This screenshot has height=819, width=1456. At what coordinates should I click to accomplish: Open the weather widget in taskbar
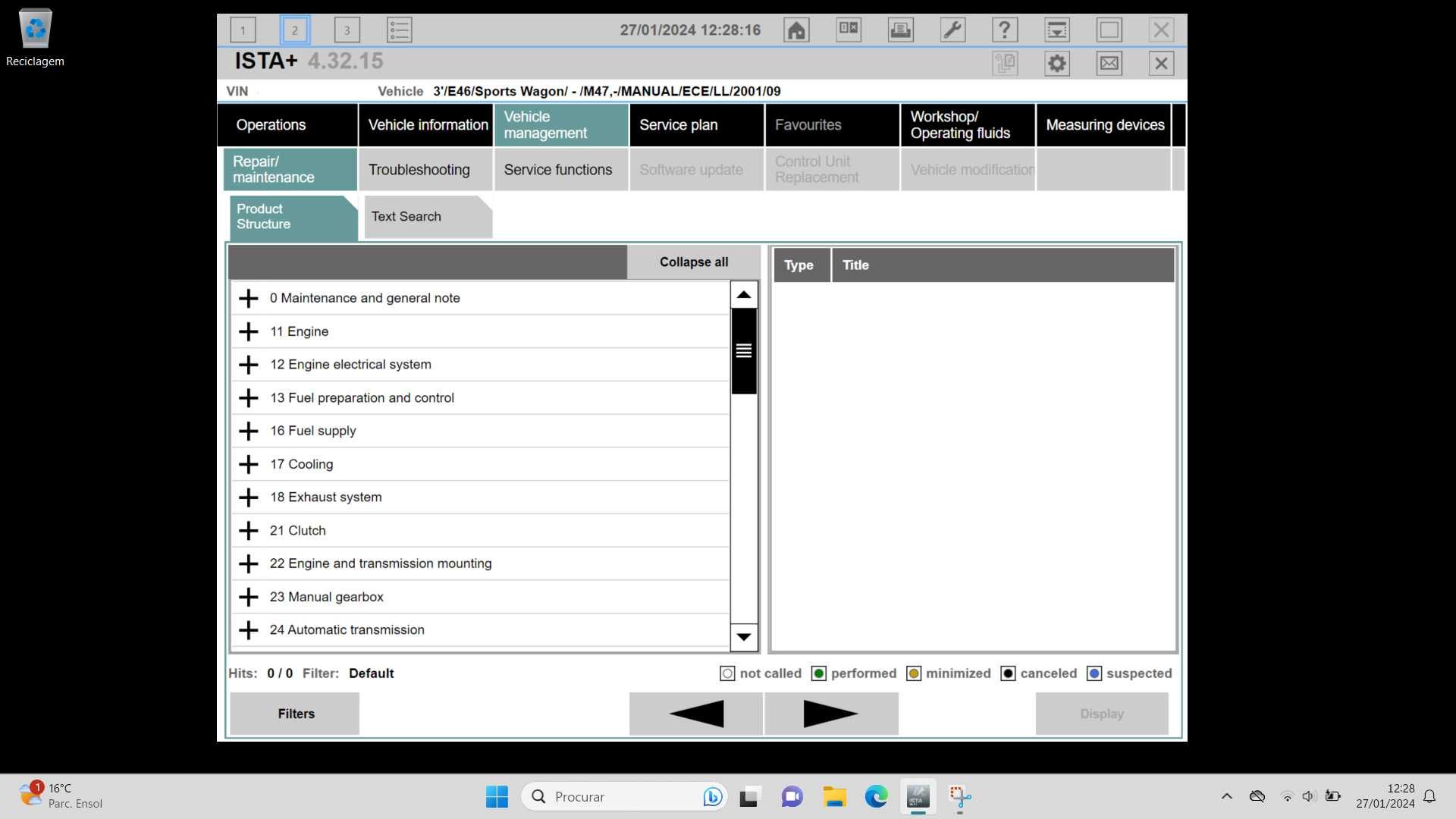[x=61, y=795]
